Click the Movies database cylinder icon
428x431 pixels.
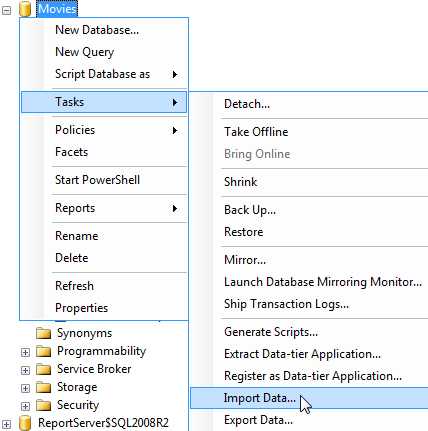[25, 9]
